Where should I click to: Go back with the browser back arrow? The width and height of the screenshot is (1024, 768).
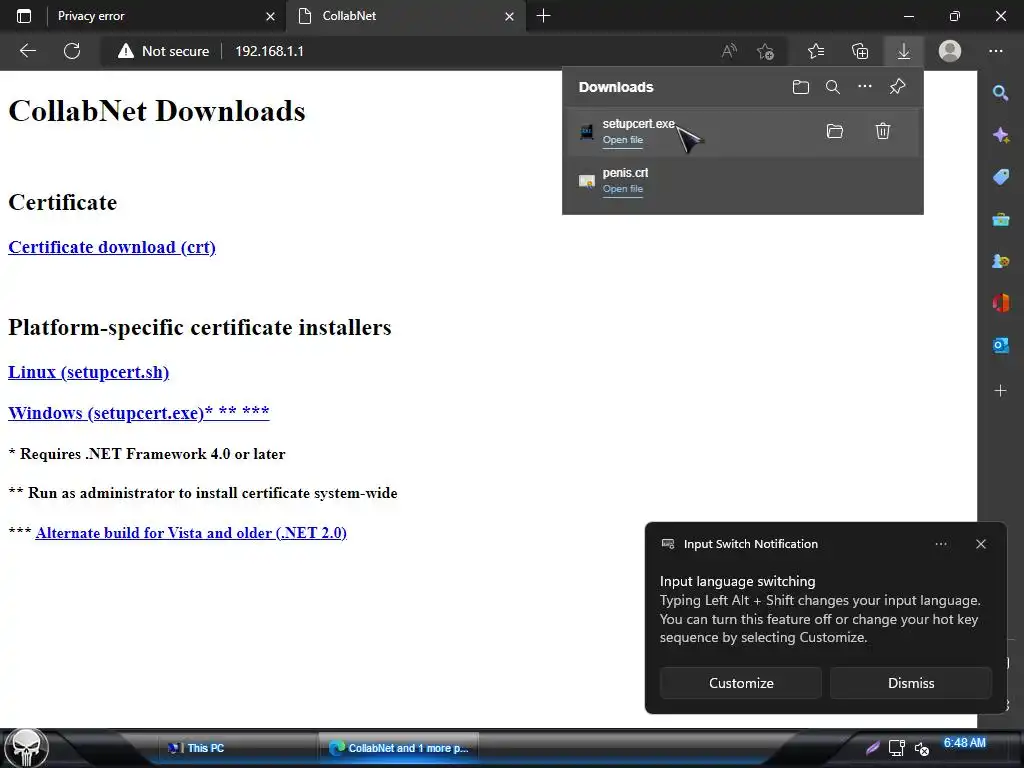27,51
